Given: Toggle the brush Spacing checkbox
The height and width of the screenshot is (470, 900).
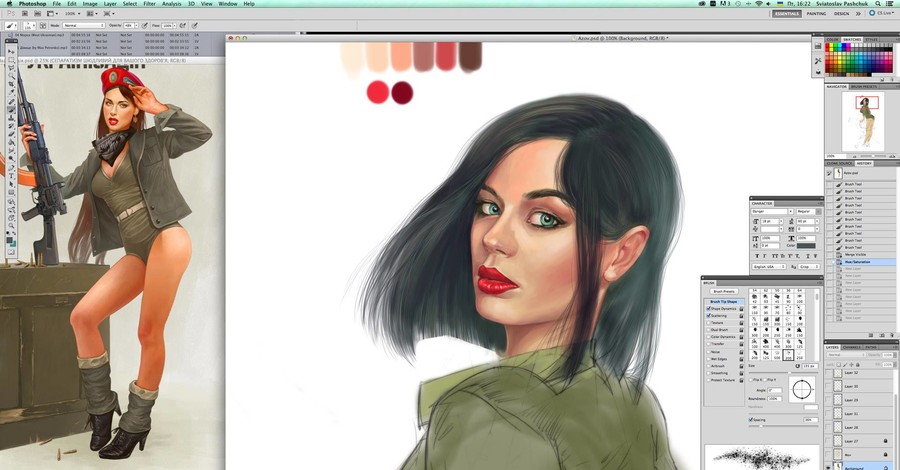Looking at the screenshot, I should pos(751,419).
